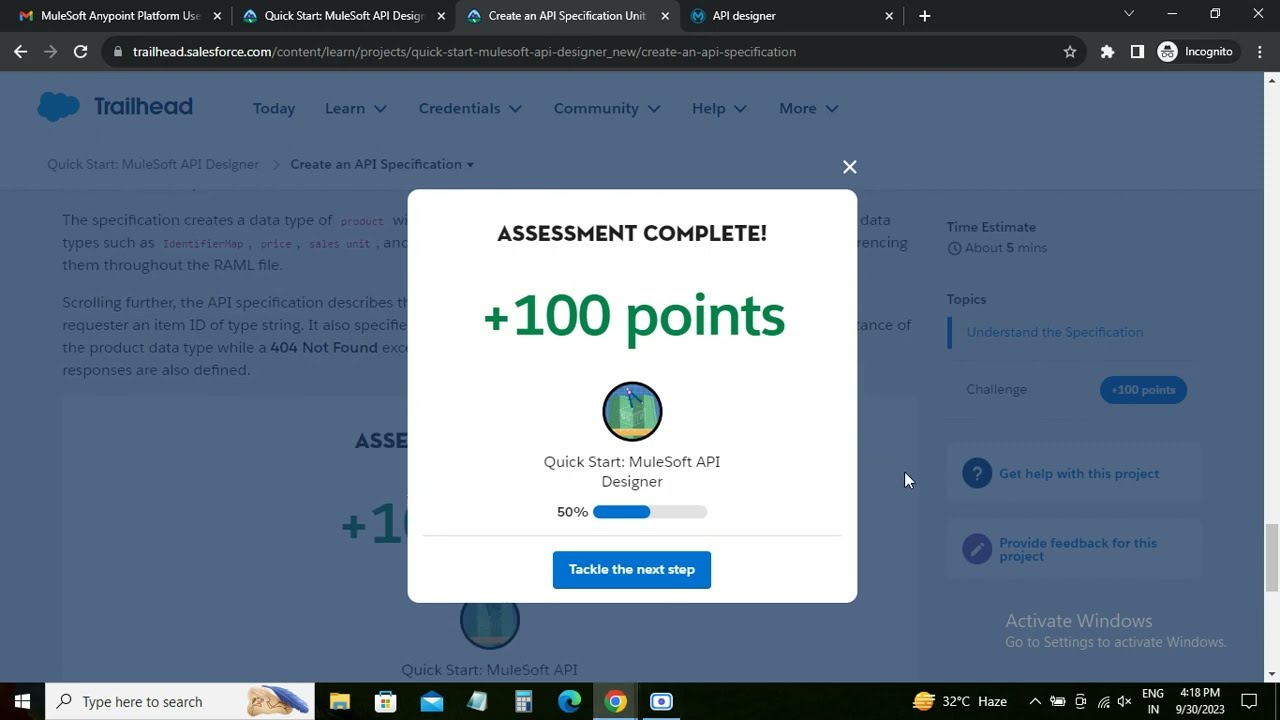
Task: Open Mail app from taskbar
Action: pyautogui.click(x=432, y=702)
